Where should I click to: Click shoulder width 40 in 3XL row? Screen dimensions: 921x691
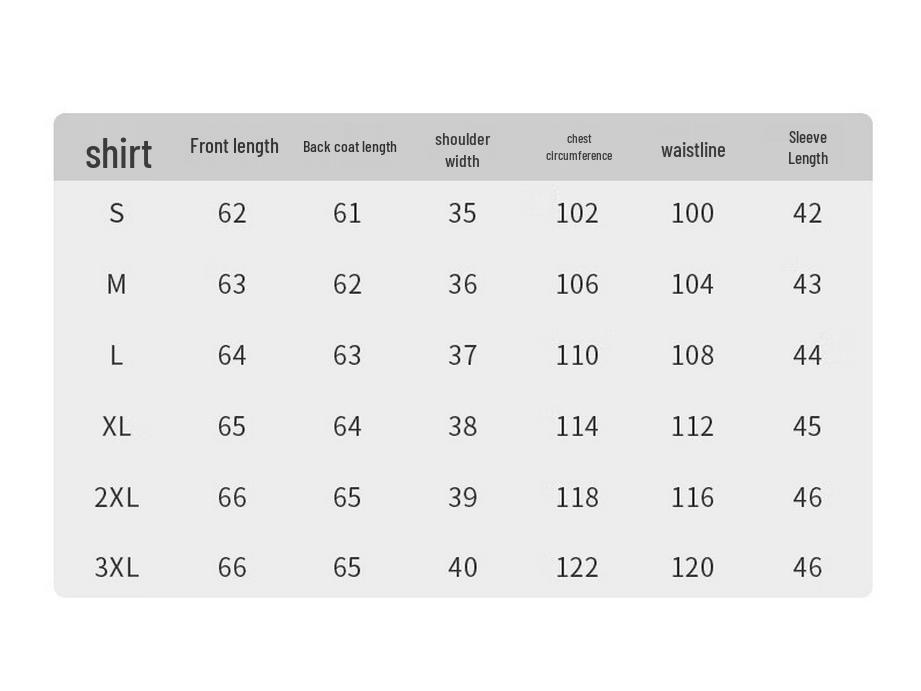(462, 568)
